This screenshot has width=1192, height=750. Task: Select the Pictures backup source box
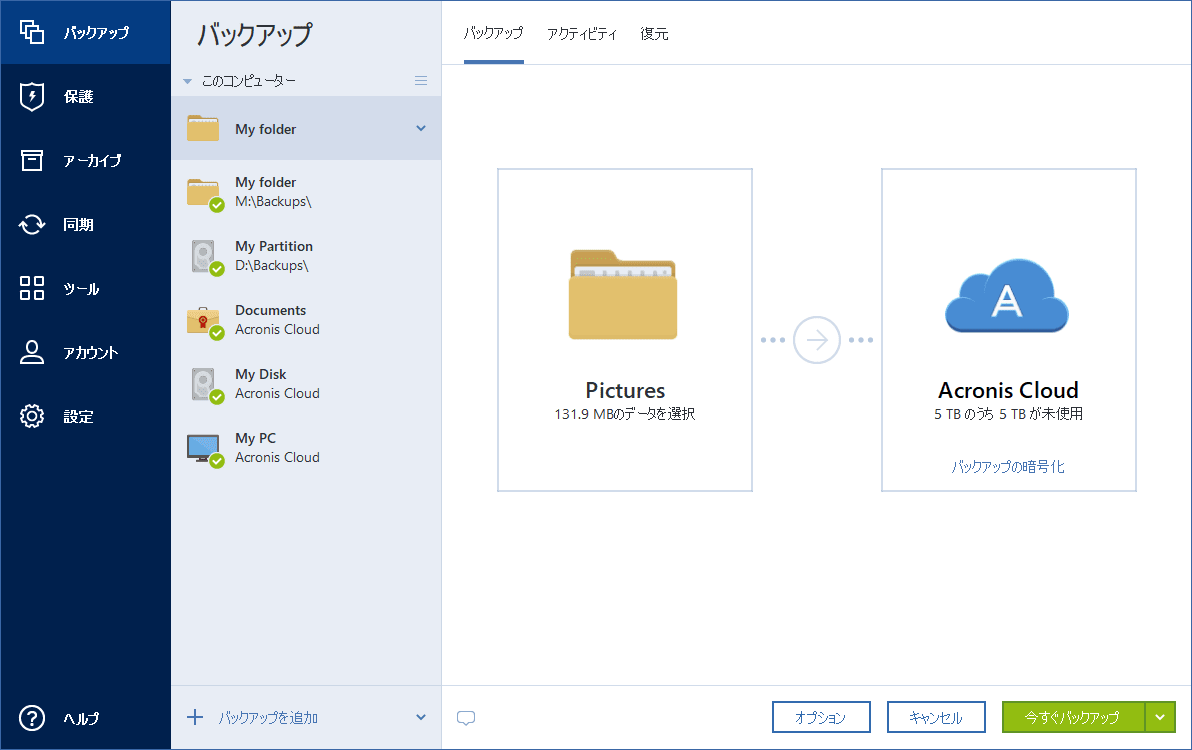tap(625, 330)
